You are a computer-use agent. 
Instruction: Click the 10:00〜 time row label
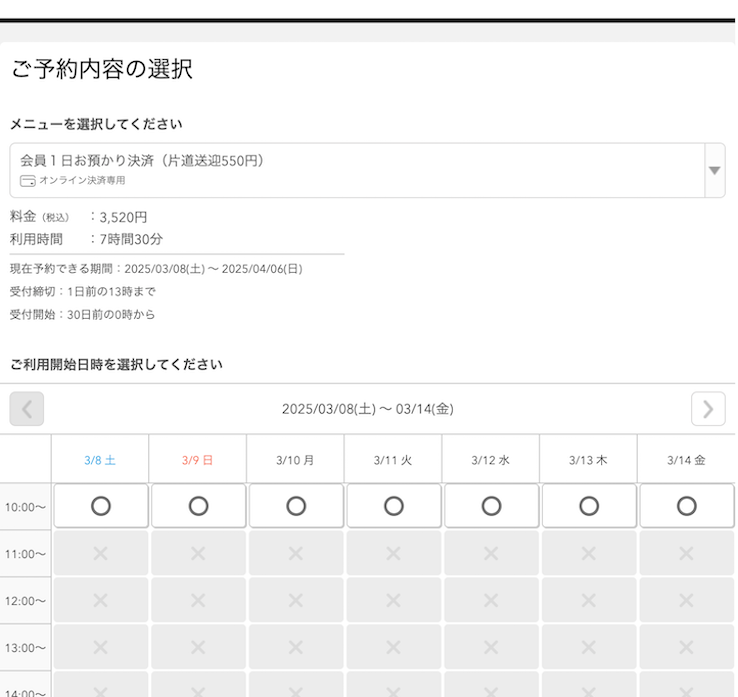[x=25, y=507]
